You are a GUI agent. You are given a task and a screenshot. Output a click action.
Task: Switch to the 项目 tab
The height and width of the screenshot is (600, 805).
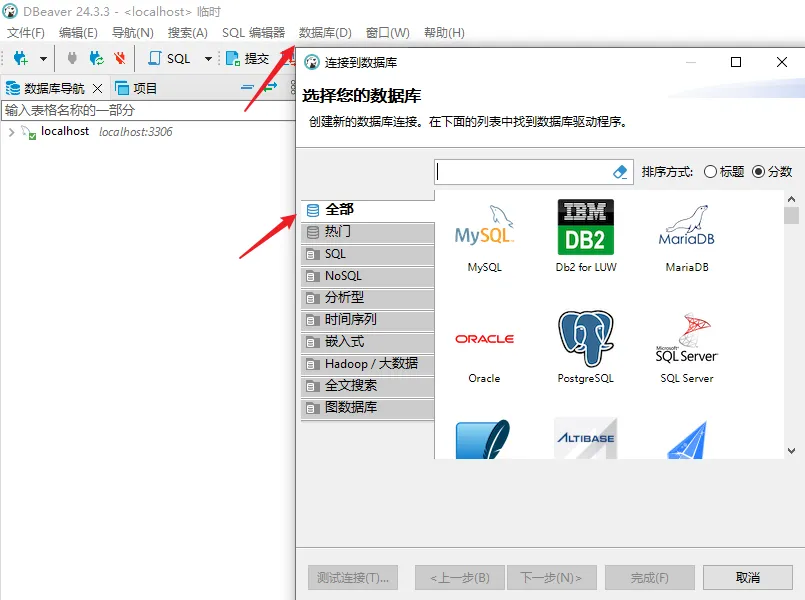coord(136,88)
